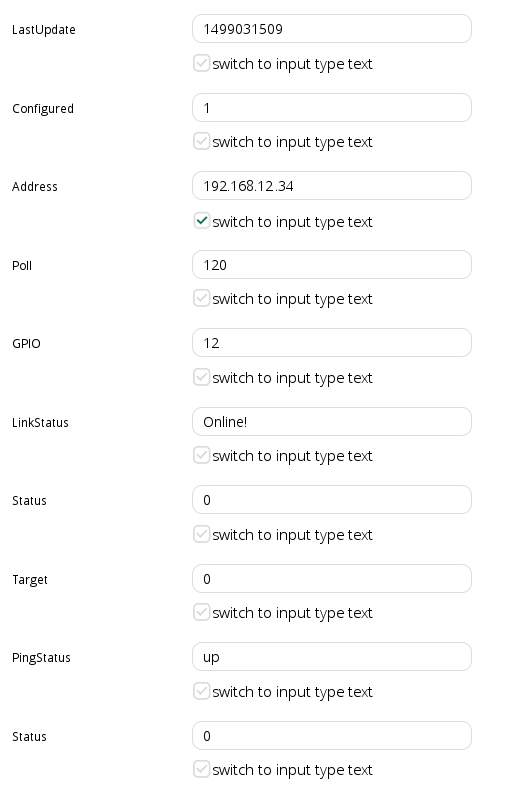This screenshot has width=510, height=789.
Task: Click the PingStatus field label
Action: coord(41,658)
